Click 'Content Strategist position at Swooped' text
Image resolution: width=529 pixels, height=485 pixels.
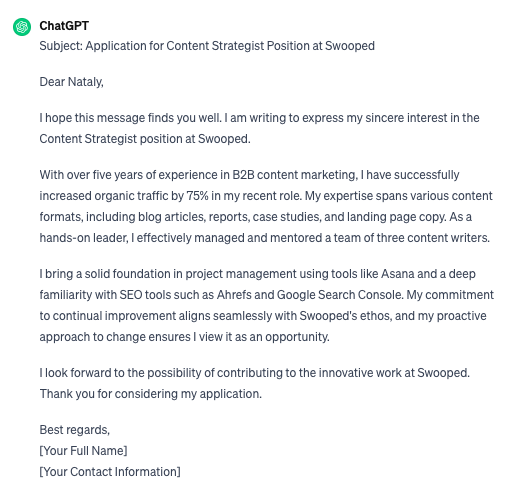coord(144,139)
